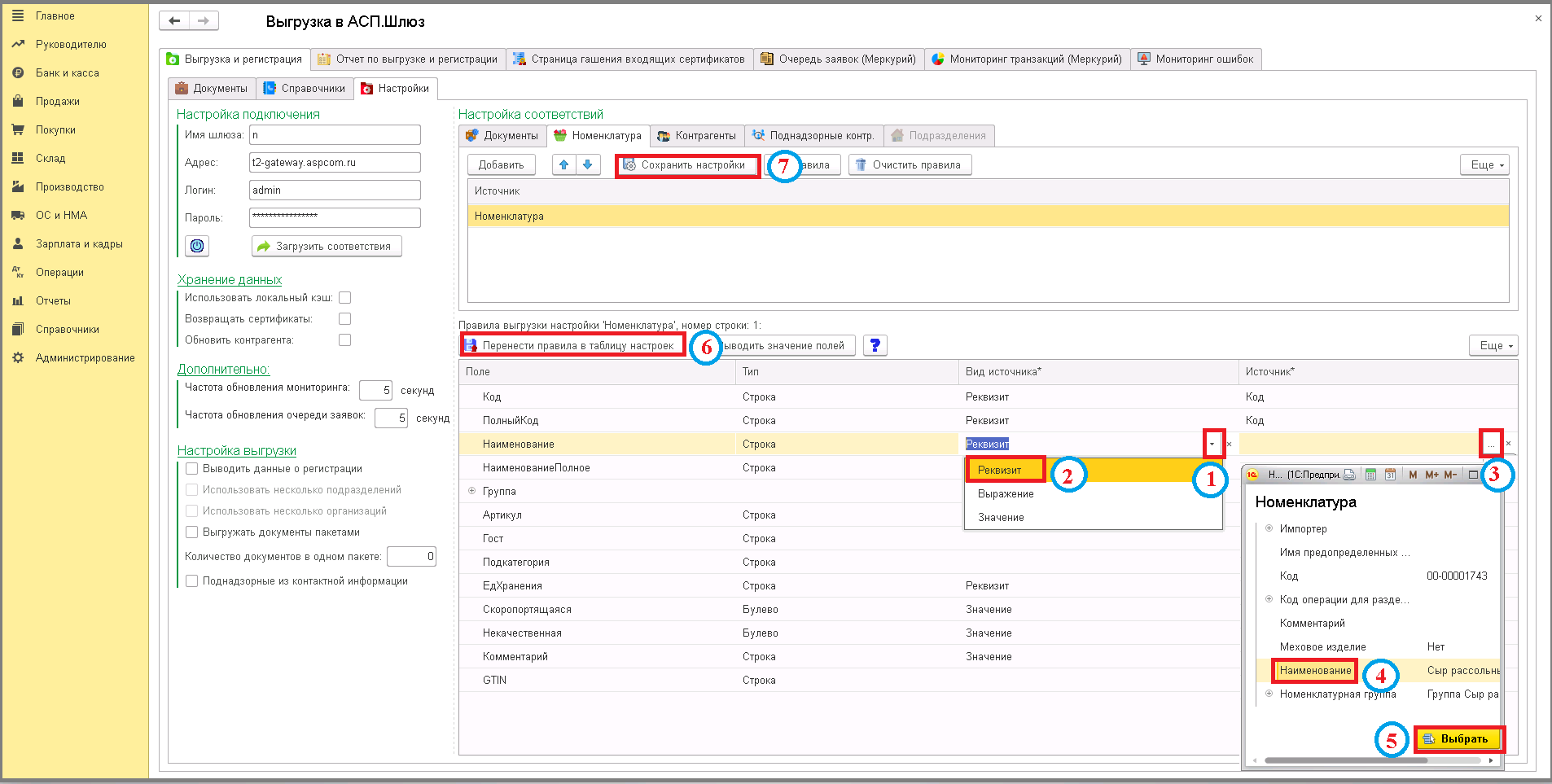Move rule down with the down arrow
Viewport: 1552px width, 784px height.
click(587, 164)
